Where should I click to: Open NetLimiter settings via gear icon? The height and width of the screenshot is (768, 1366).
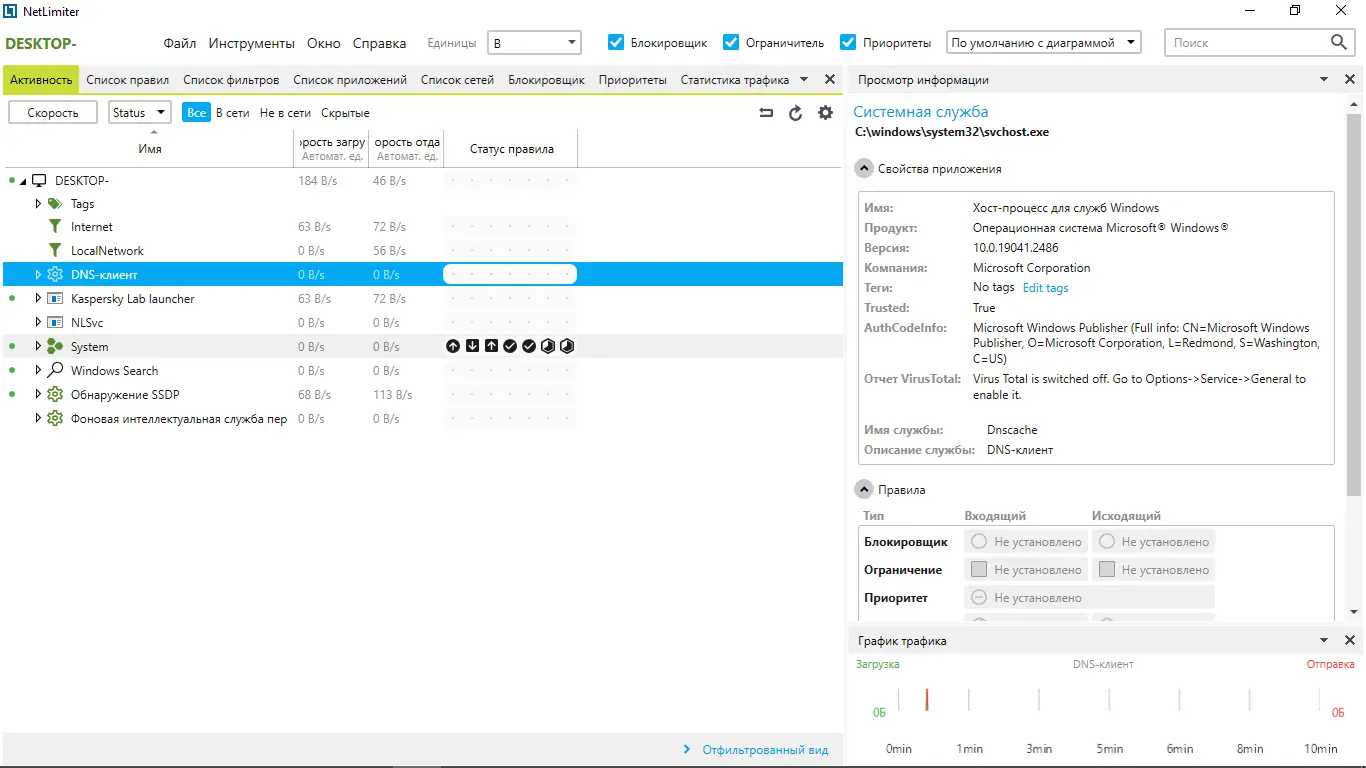click(825, 112)
